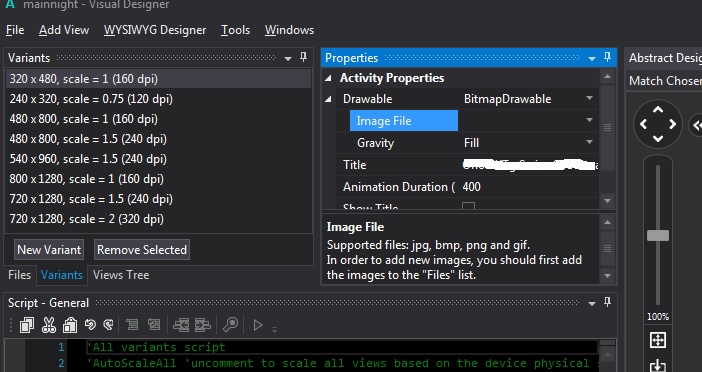The width and height of the screenshot is (702, 372).
Task: Open the Gravity Fill dropdown arrow
Action: (589, 142)
